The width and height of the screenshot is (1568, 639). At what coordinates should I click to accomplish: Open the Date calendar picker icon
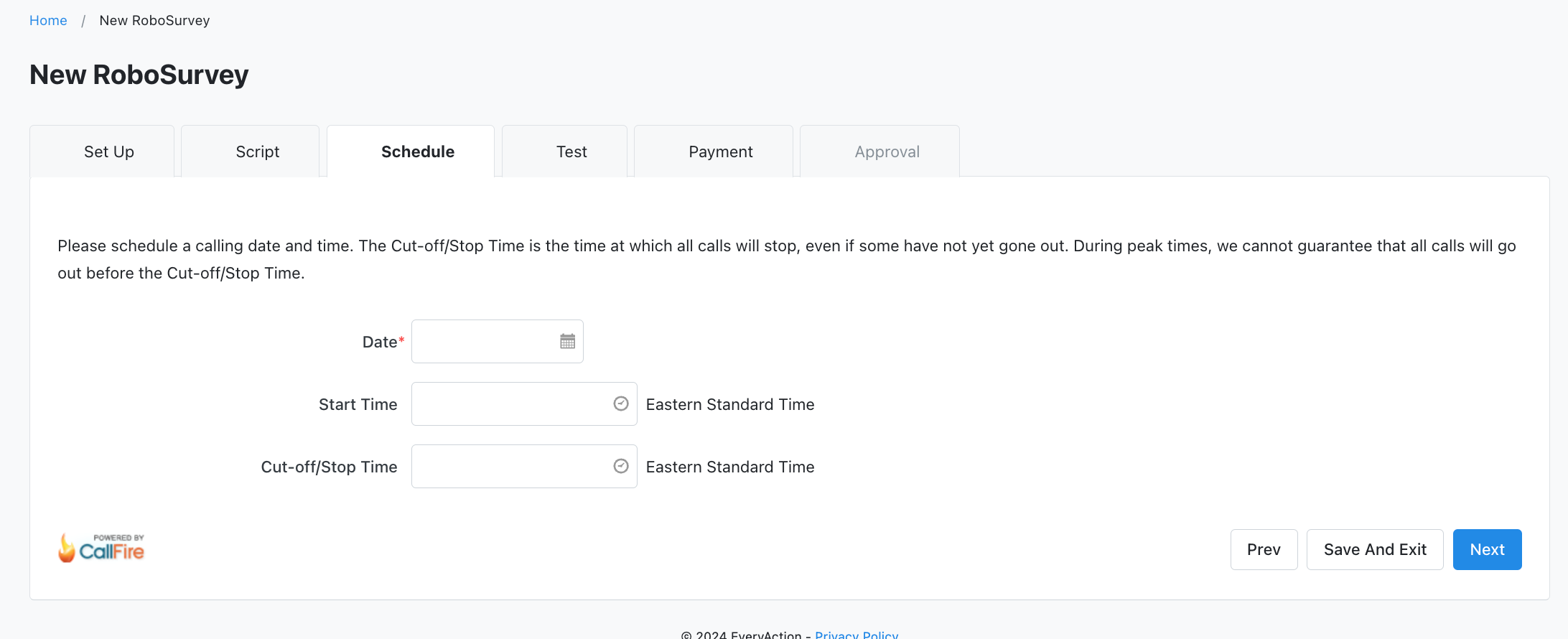pos(567,341)
